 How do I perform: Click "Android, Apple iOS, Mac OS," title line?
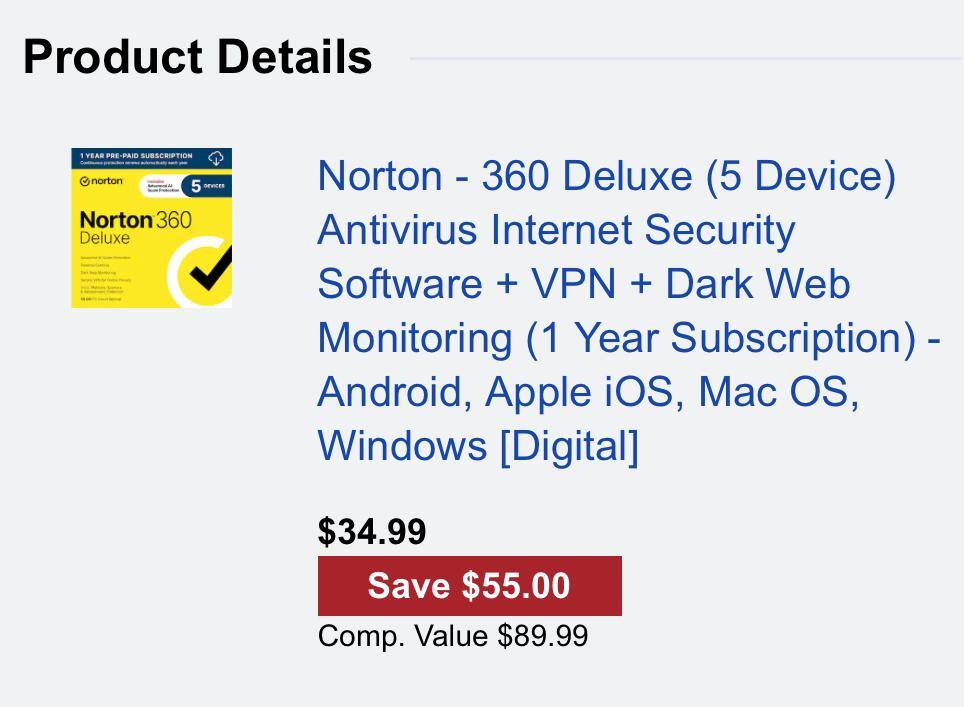[x=588, y=392]
